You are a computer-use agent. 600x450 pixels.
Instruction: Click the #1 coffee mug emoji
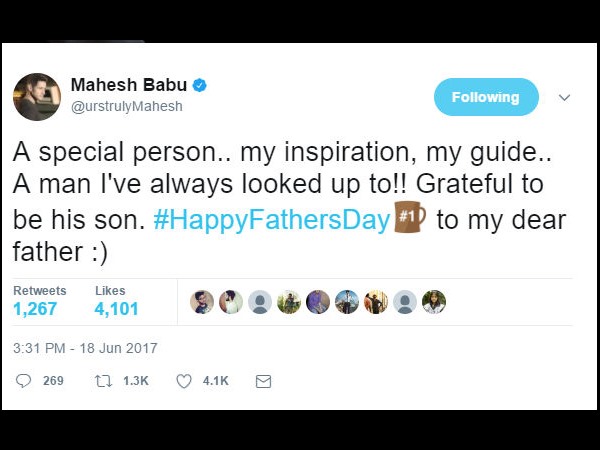410,217
